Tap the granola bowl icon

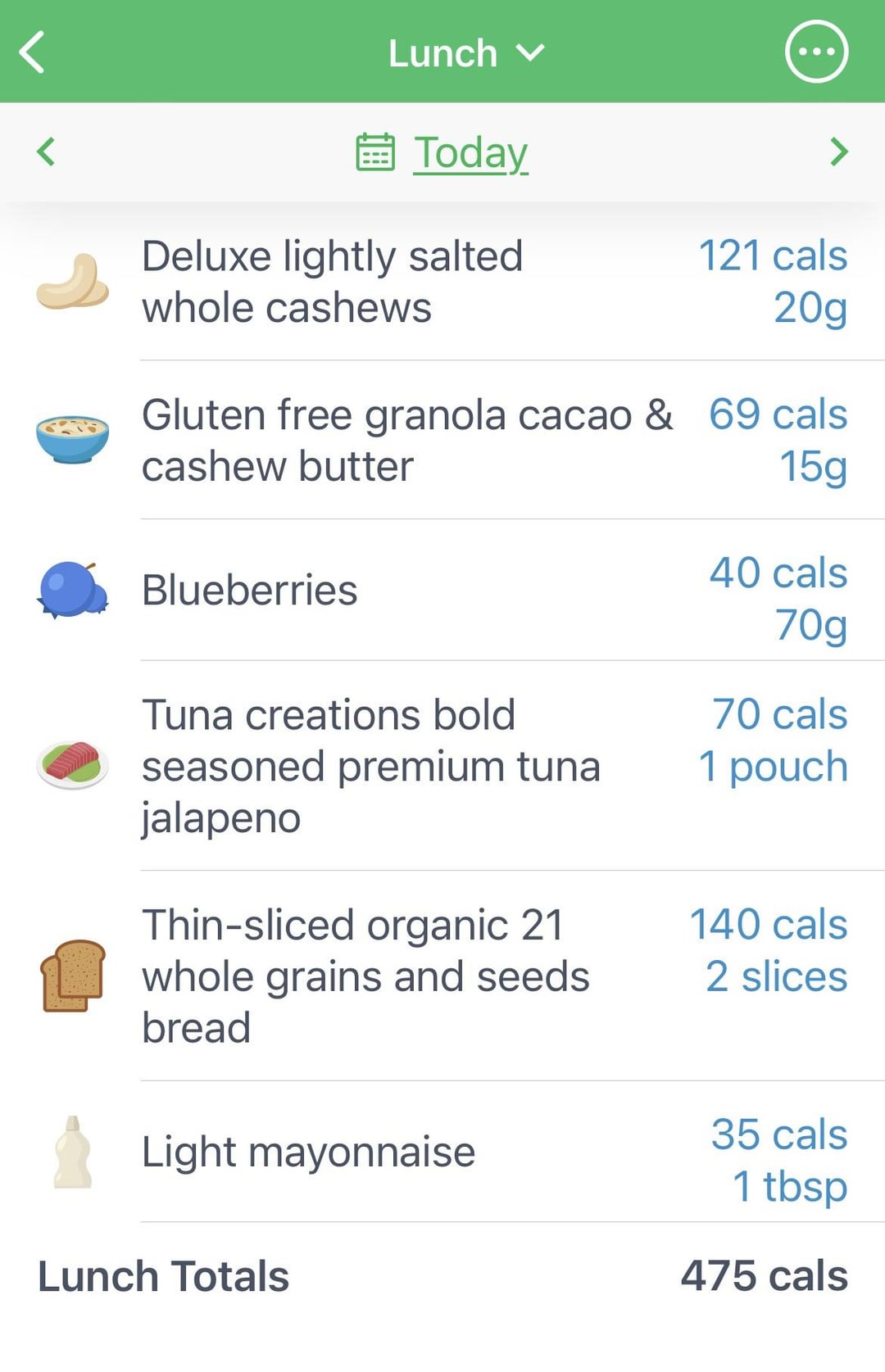pyautogui.click(x=72, y=439)
